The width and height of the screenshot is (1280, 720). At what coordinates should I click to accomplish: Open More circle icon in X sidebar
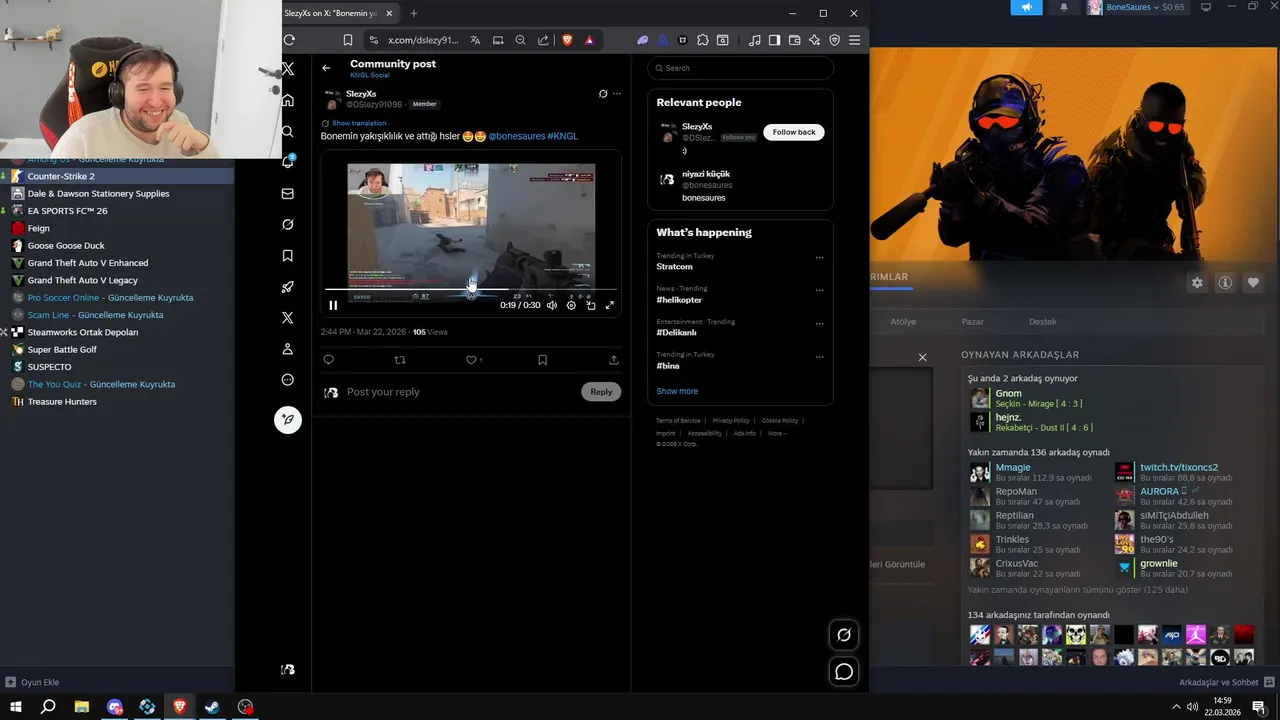288,380
